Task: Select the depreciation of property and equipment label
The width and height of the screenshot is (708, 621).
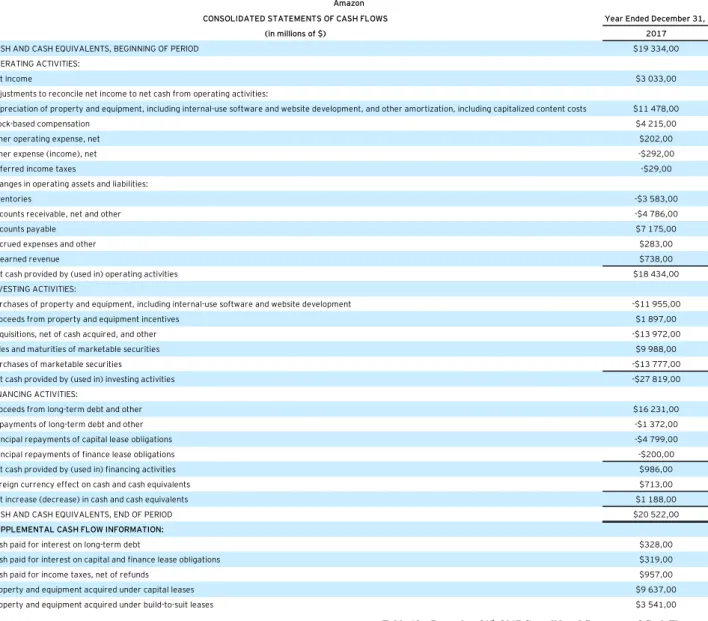Action: (293, 109)
